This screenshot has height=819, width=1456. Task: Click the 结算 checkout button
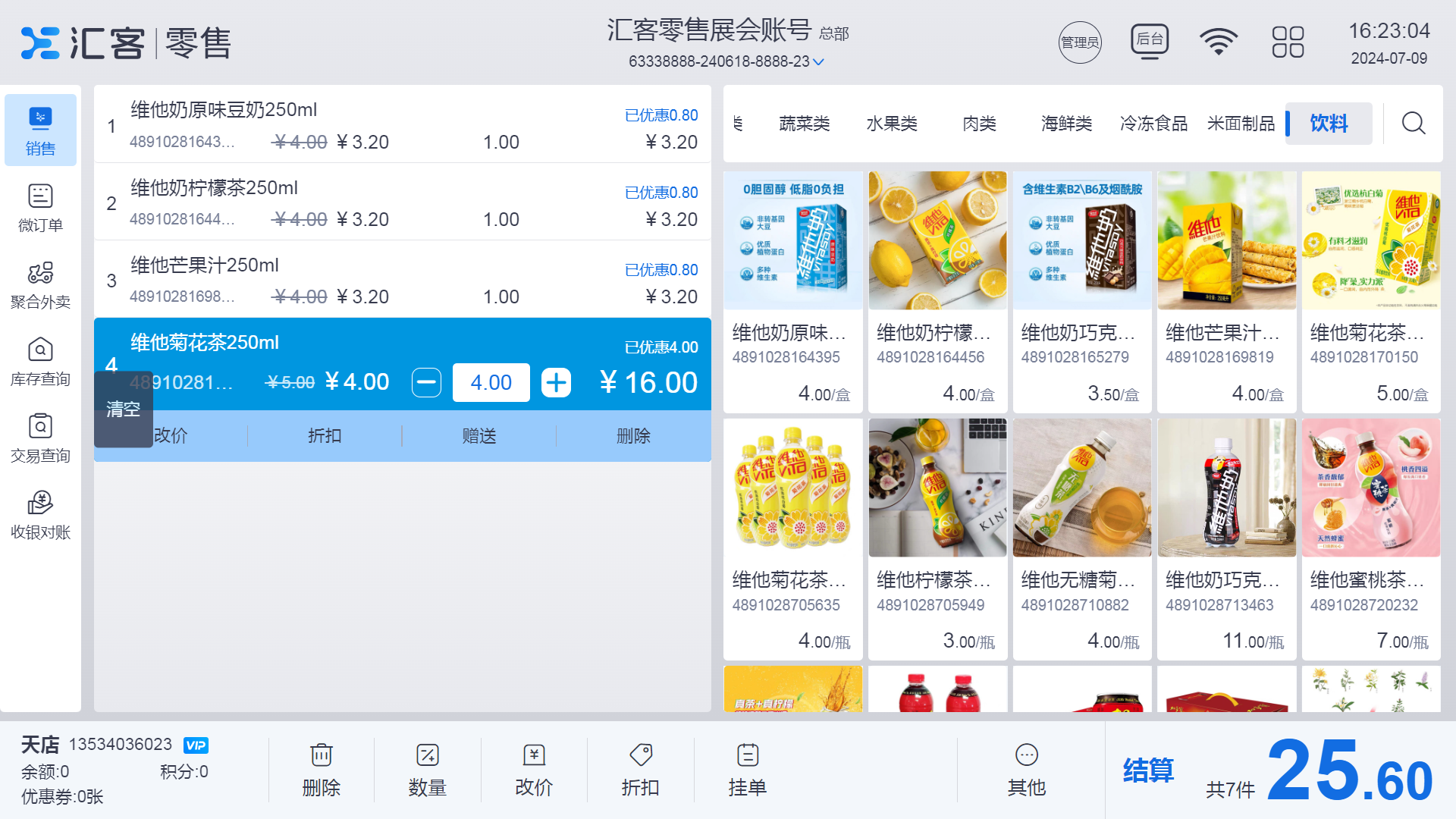tap(1149, 770)
